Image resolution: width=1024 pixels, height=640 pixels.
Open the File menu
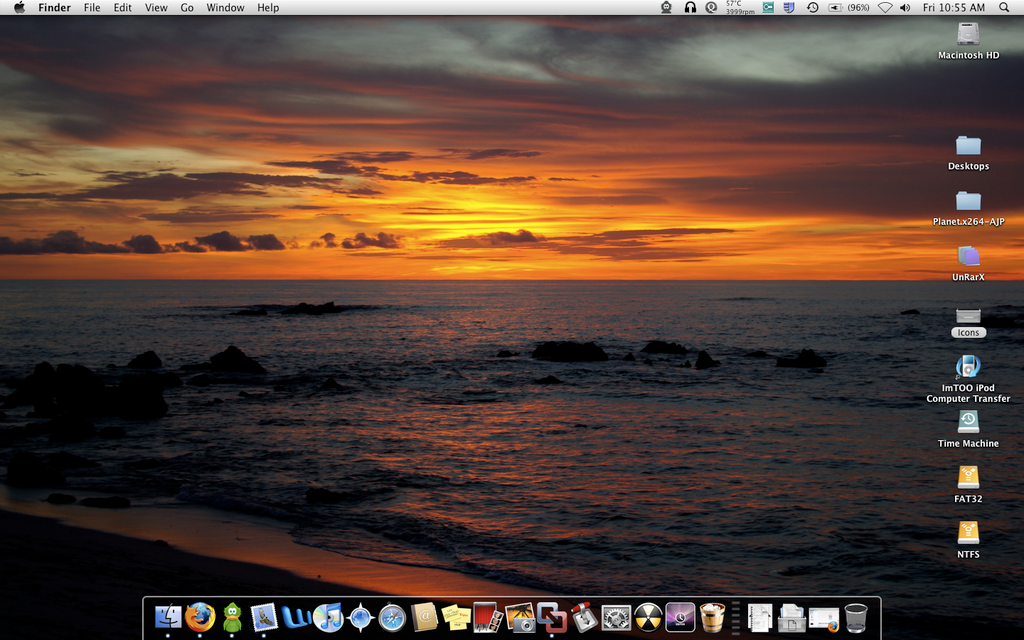tap(92, 8)
